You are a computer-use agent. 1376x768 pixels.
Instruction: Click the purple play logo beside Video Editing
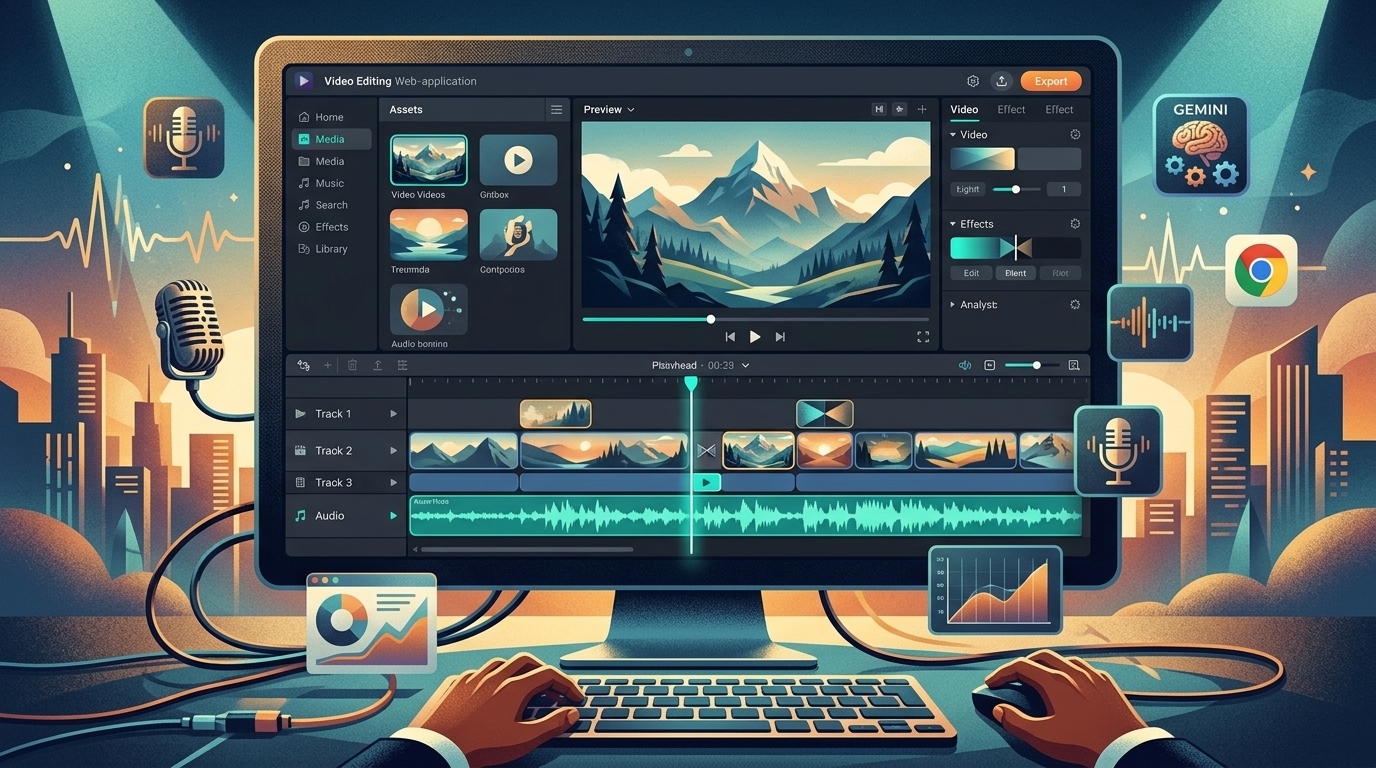pos(304,81)
